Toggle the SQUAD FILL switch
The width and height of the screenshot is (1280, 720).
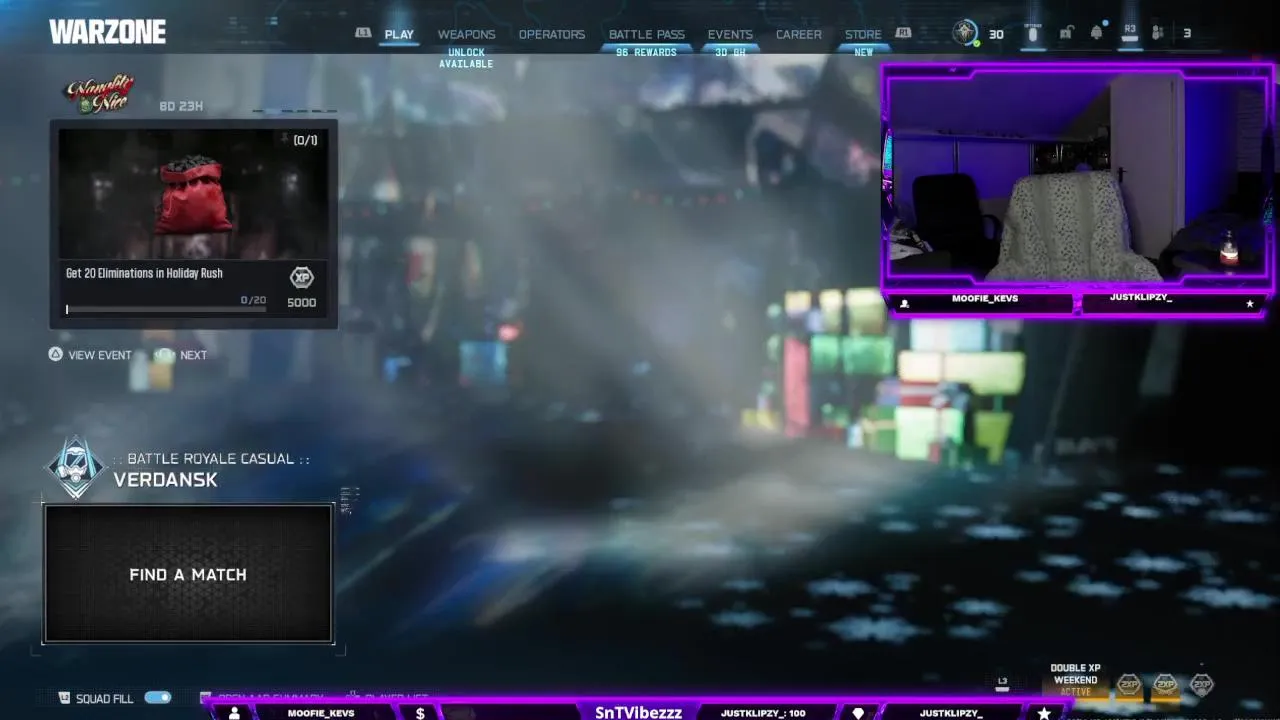pos(158,698)
